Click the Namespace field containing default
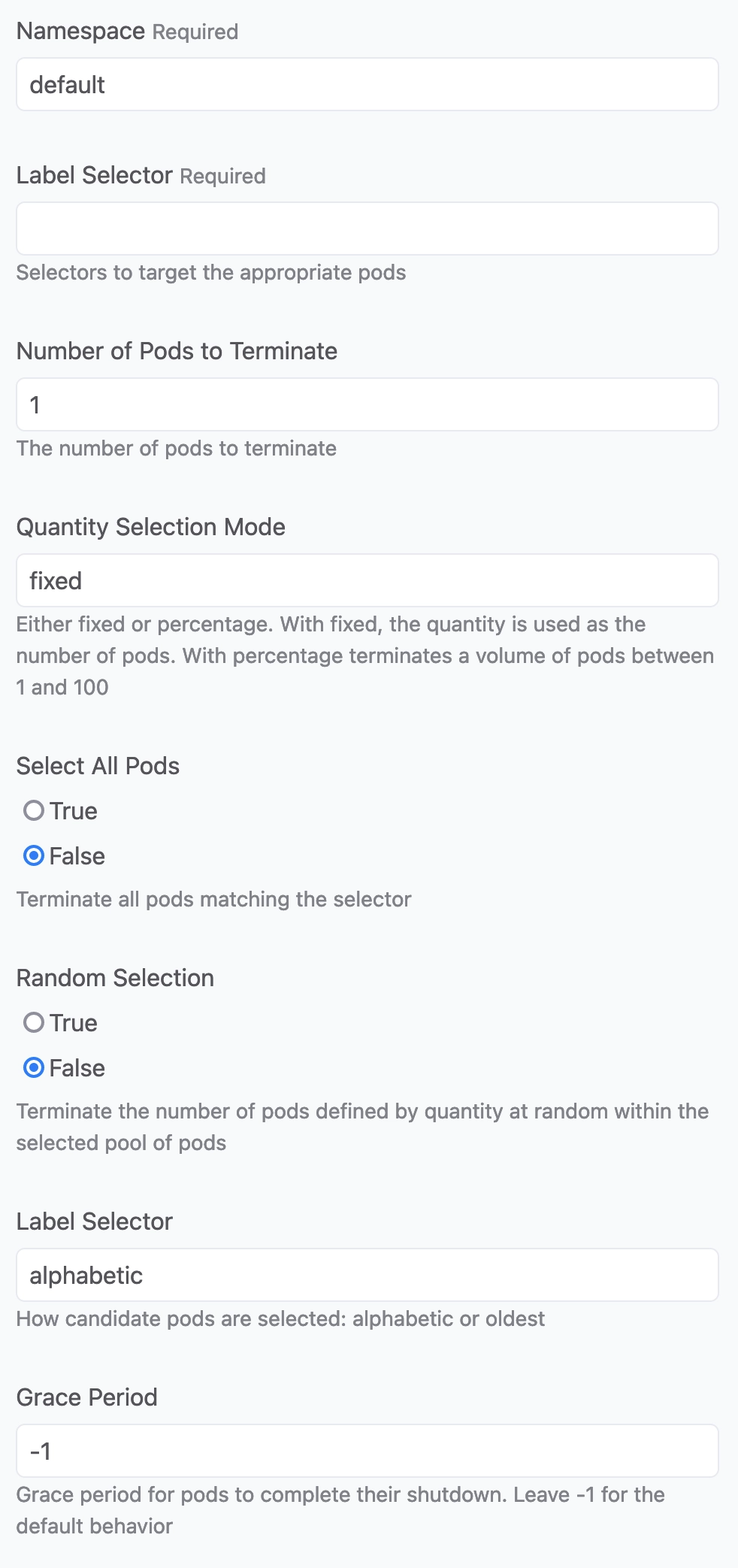The height and width of the screenshot is (1568, 738). click(367, 84)
